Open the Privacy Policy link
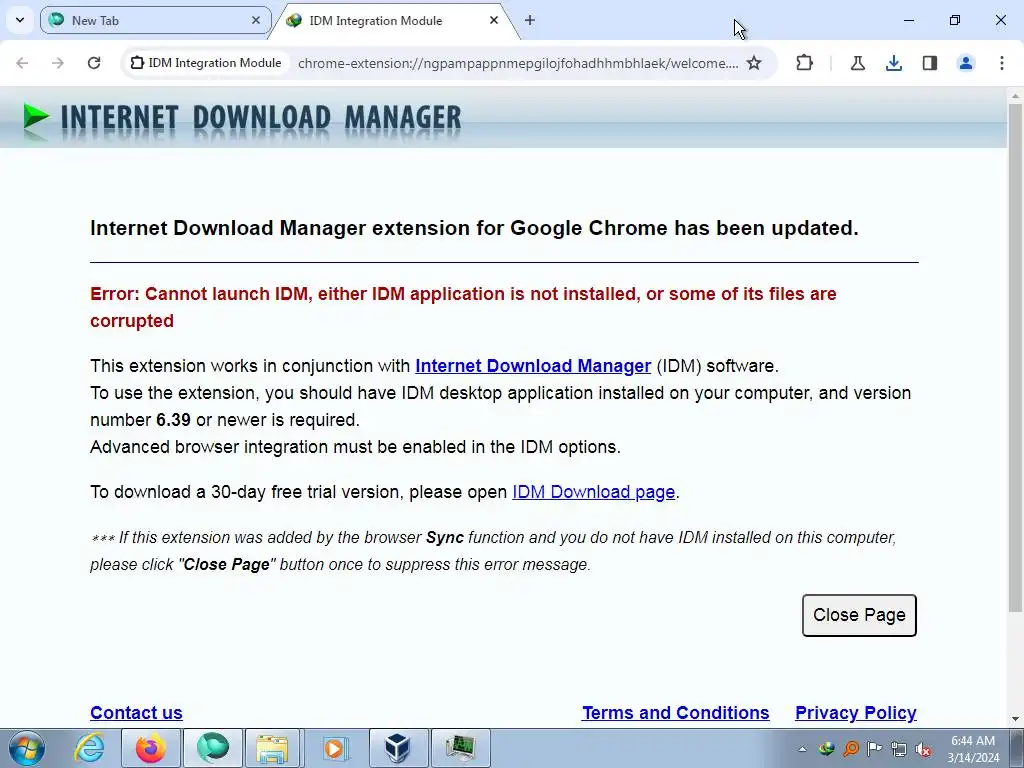Image resolution: width=1024 pixels, height=768 pixels. point(856,712)
